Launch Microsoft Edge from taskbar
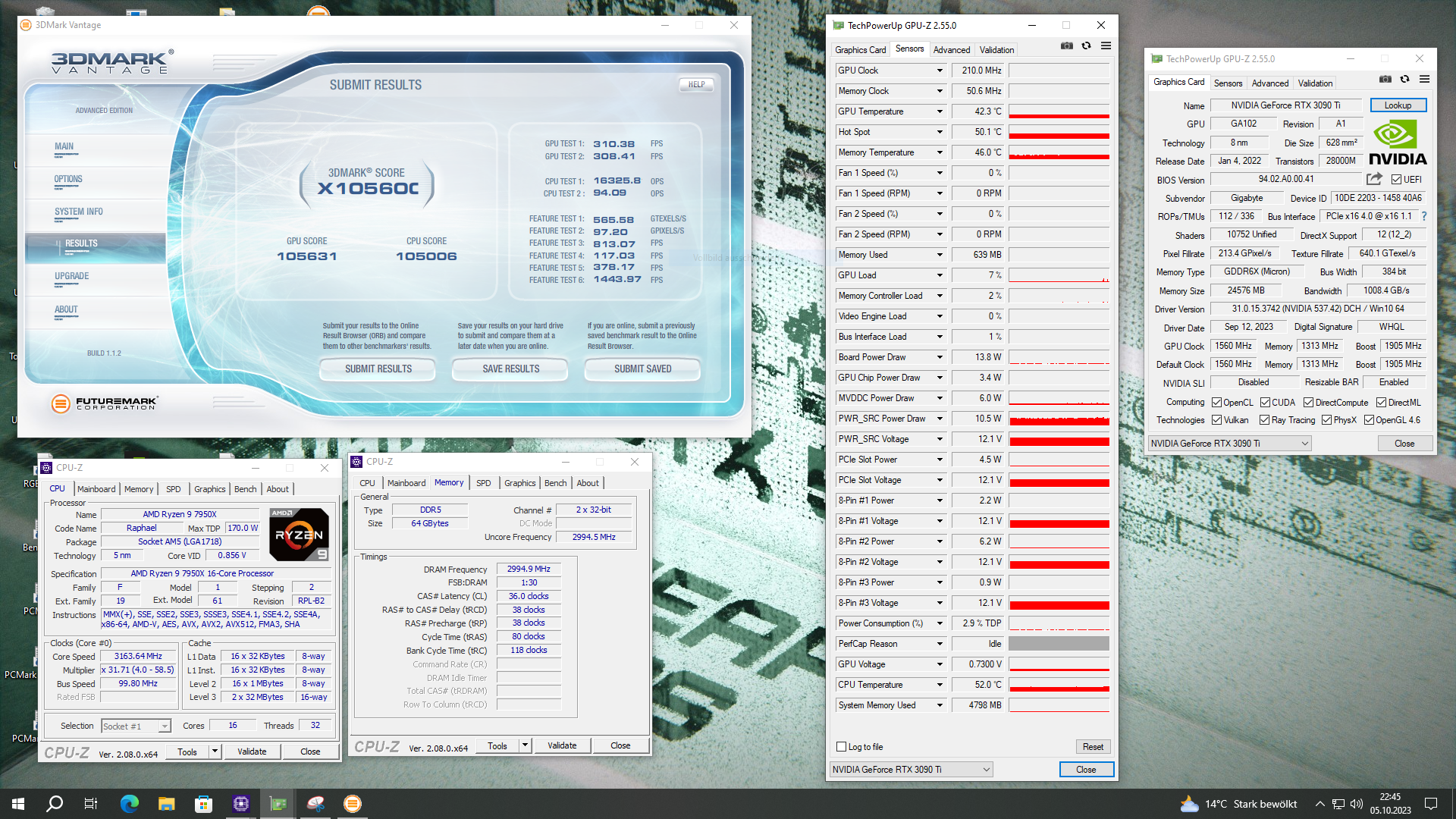The height and width of the screenshot is (819, 1456). point(130,804)
